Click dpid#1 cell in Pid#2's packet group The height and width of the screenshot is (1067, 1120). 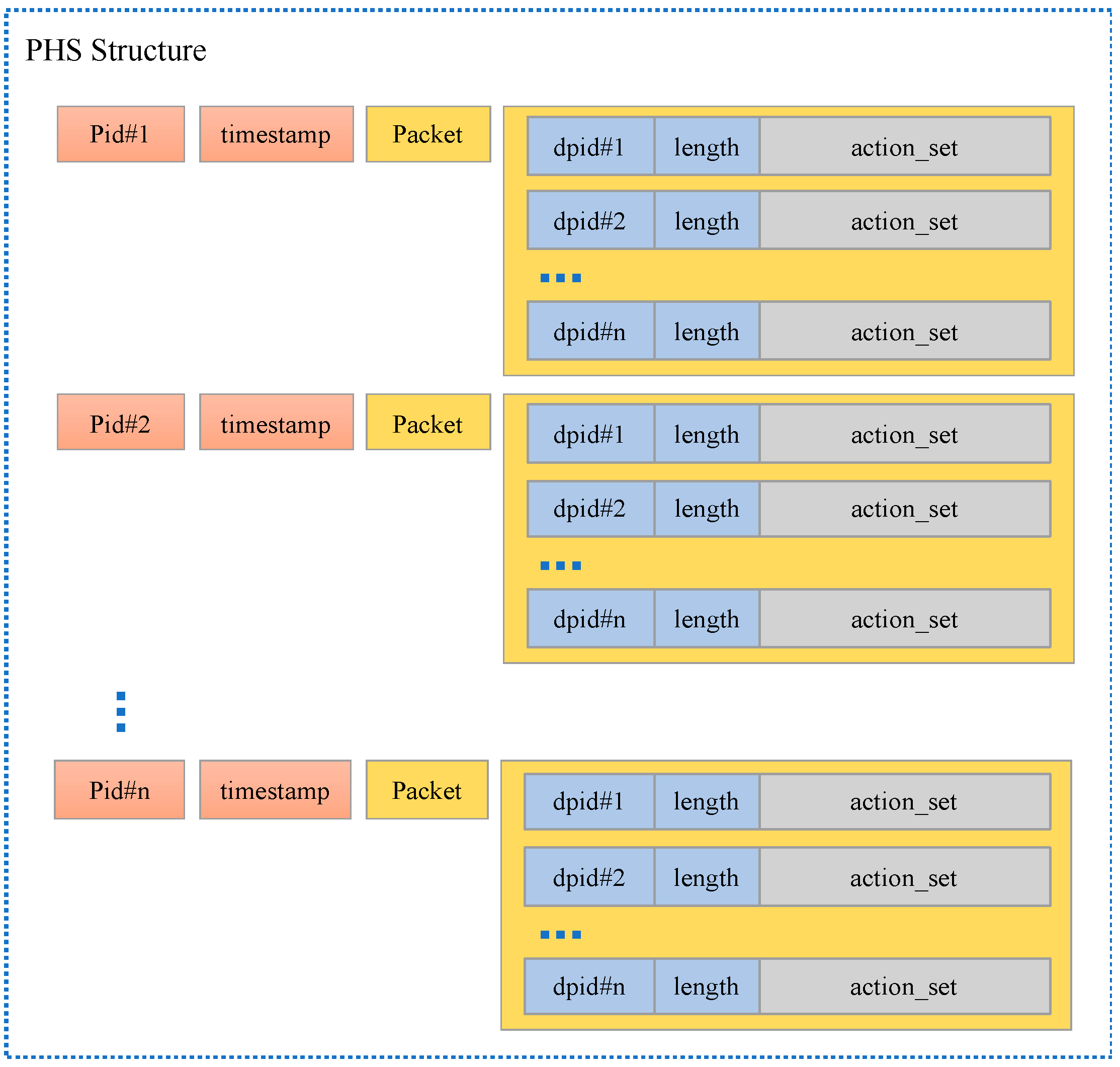pyautogui.click(x=590, y=434)
